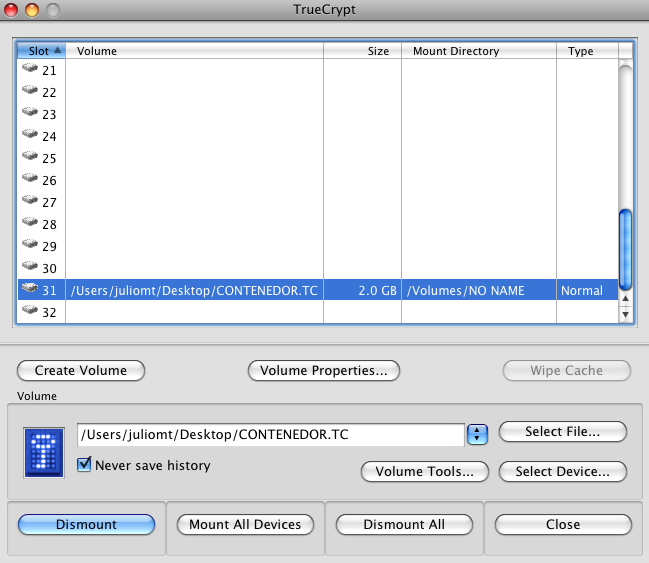Open the volume path history dropdown
Screen dimensions: 649x563
point(477,434)
